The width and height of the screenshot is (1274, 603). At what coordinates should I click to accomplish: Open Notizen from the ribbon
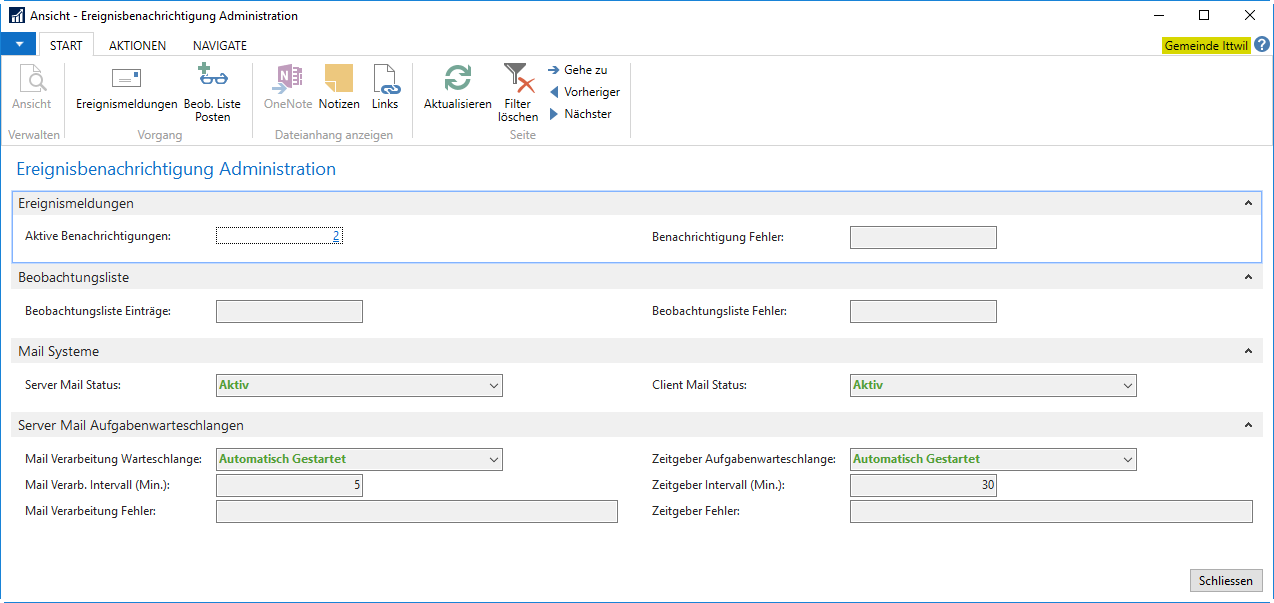pyautogui.click(x=339, y=88)
